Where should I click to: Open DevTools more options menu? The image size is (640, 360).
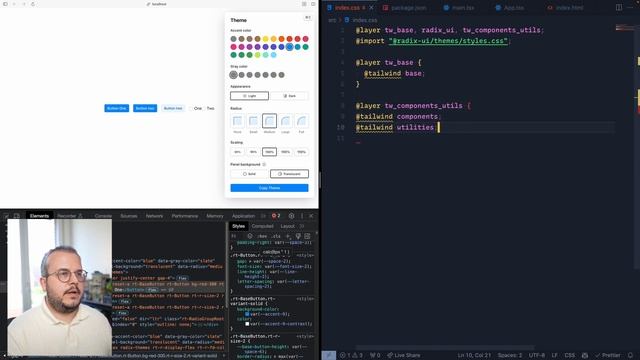[x=302, y=216]
